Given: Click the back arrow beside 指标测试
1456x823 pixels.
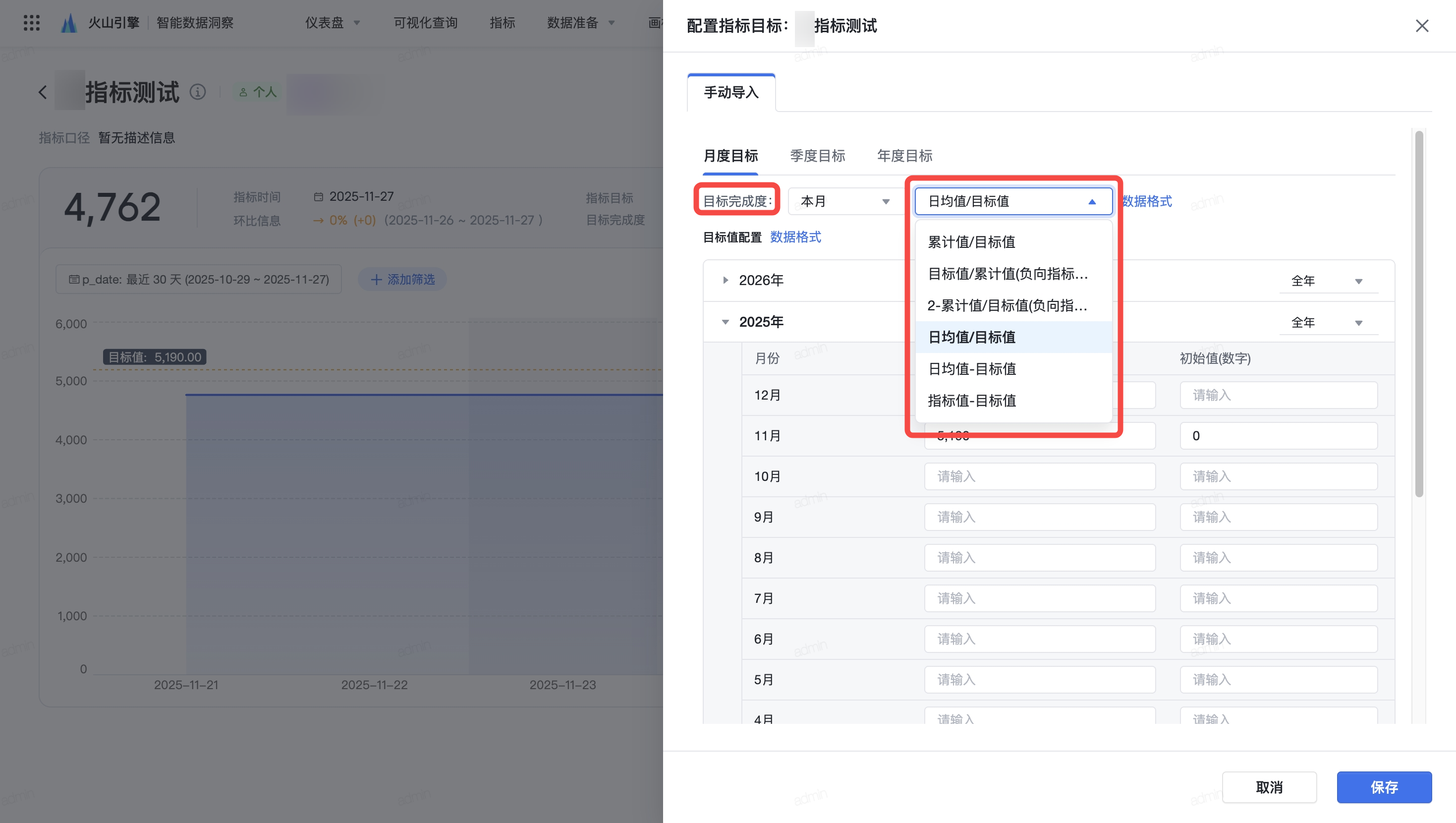Looking at the screenshot, I should (43, 92).
